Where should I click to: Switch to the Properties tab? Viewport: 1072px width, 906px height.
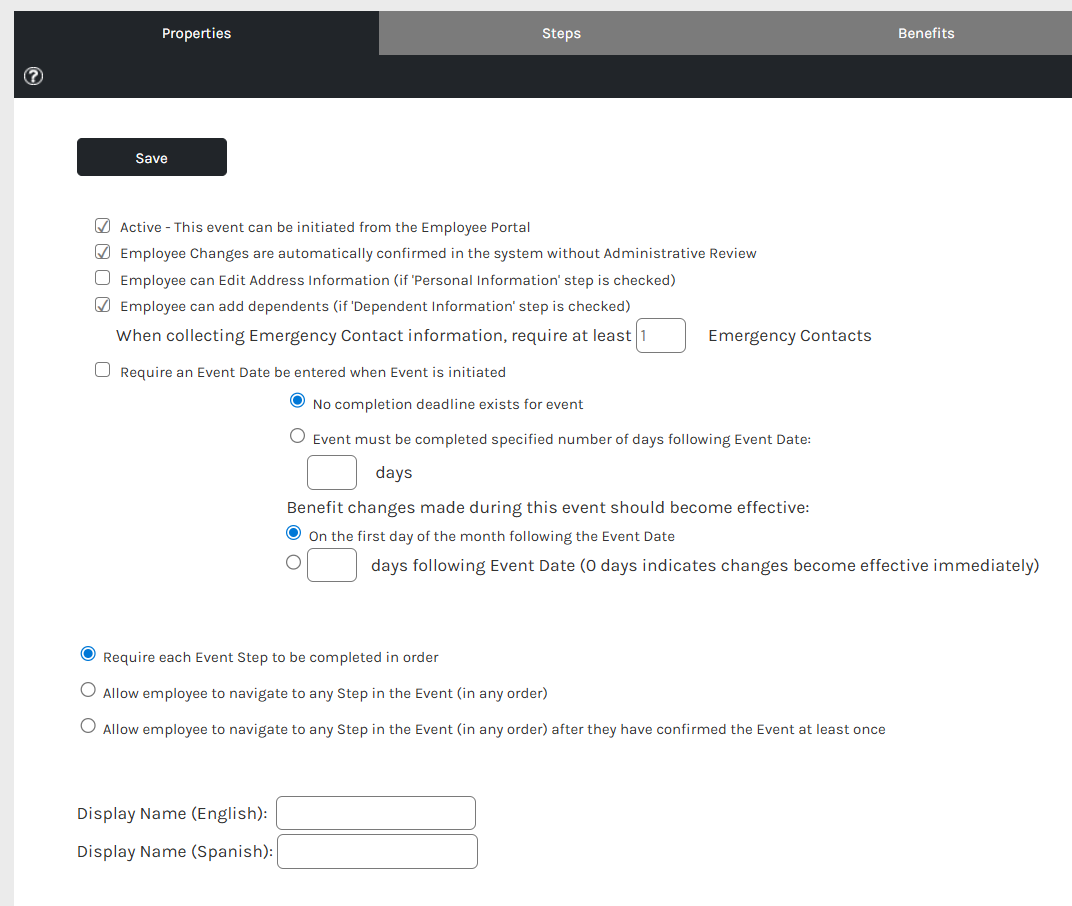(196, 33)
